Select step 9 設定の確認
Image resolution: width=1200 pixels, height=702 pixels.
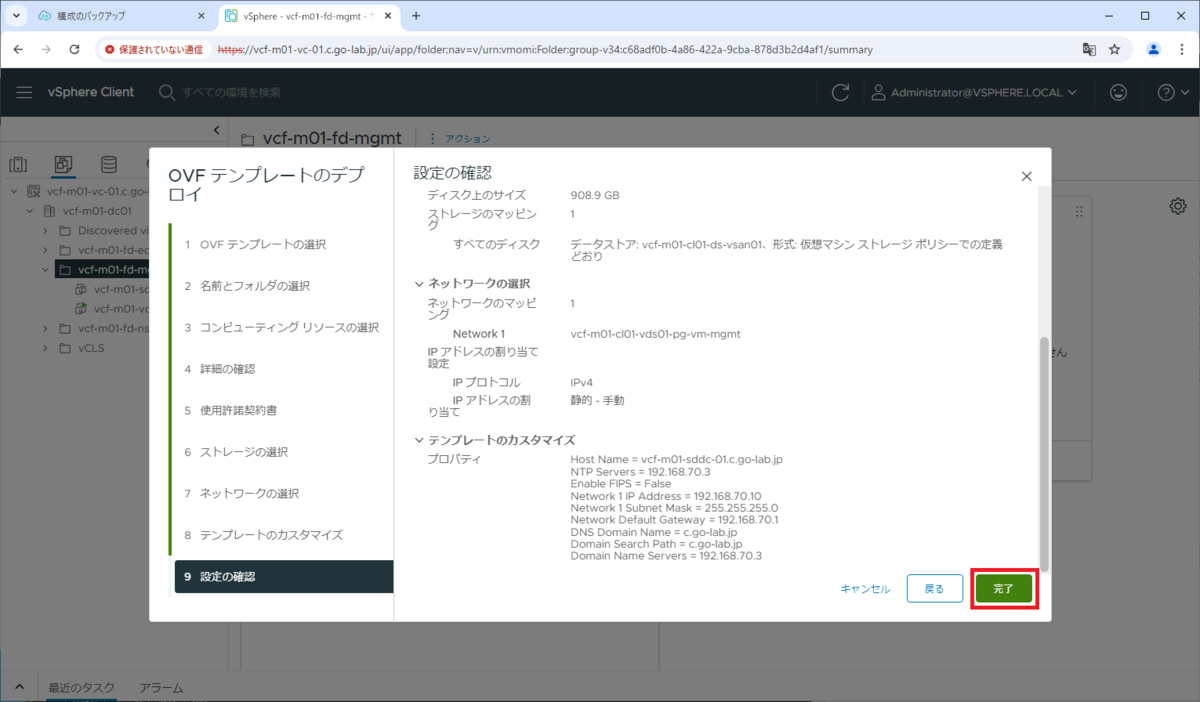click(x=284, y=577)
